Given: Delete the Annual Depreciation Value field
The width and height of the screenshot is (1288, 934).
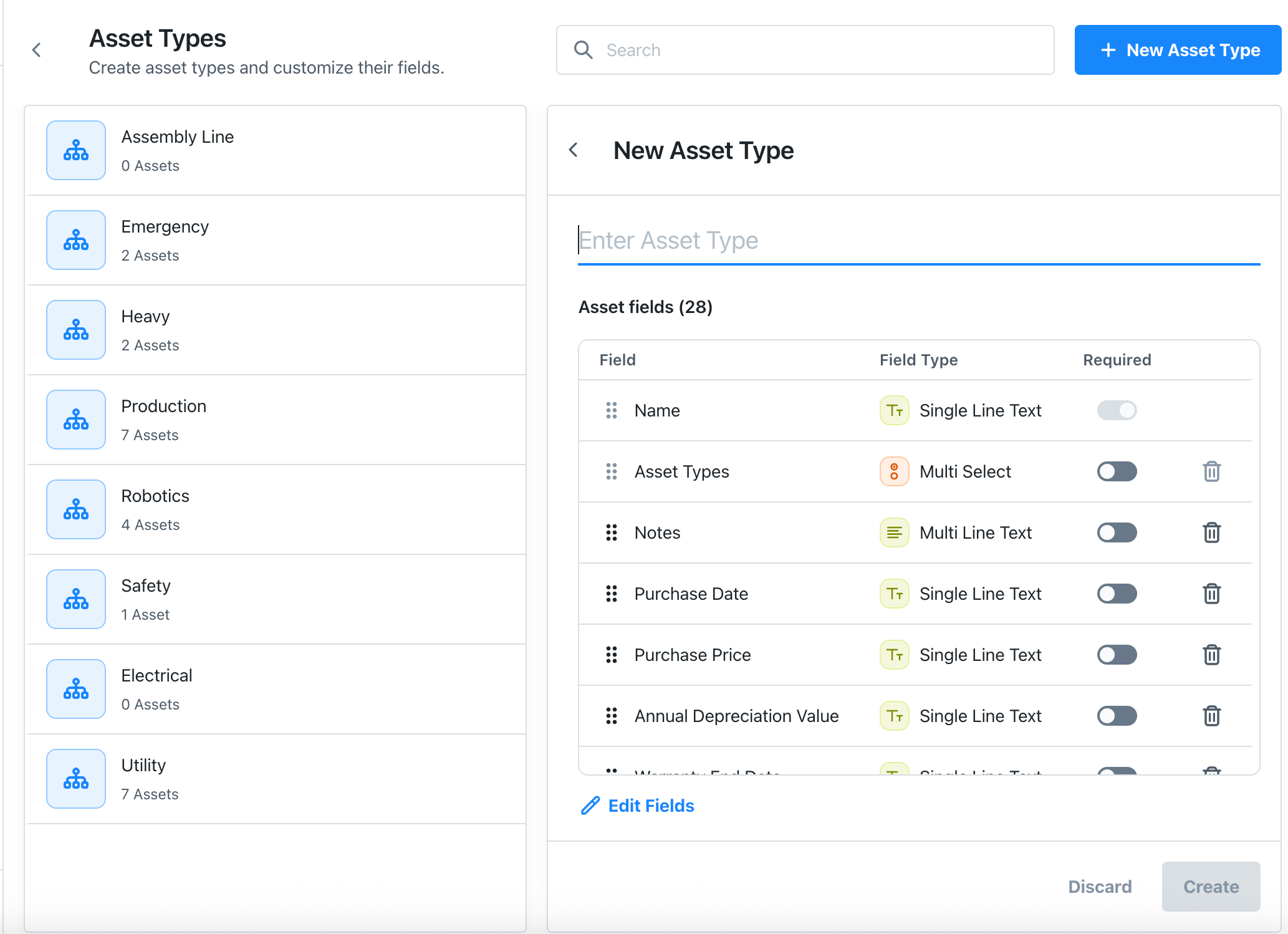Looking at the screenshot, I should [x=1211, y=716].
